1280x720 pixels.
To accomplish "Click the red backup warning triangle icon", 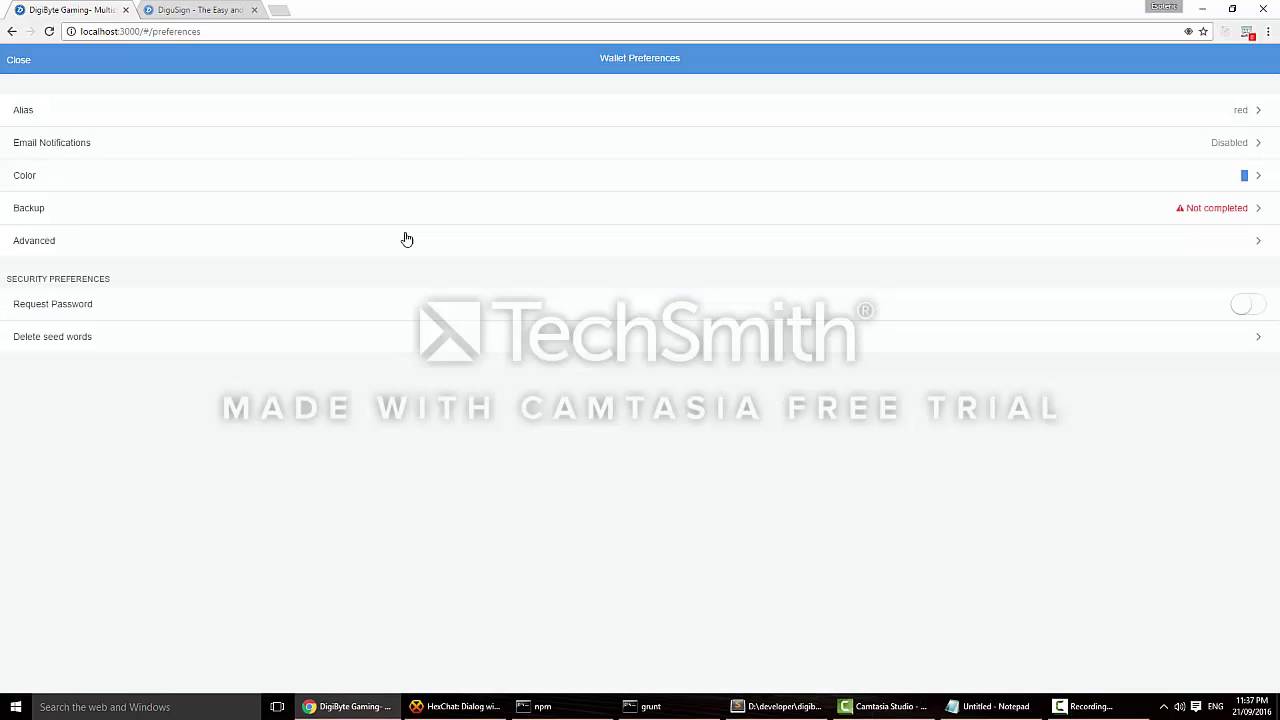I will click(1180, 208).
